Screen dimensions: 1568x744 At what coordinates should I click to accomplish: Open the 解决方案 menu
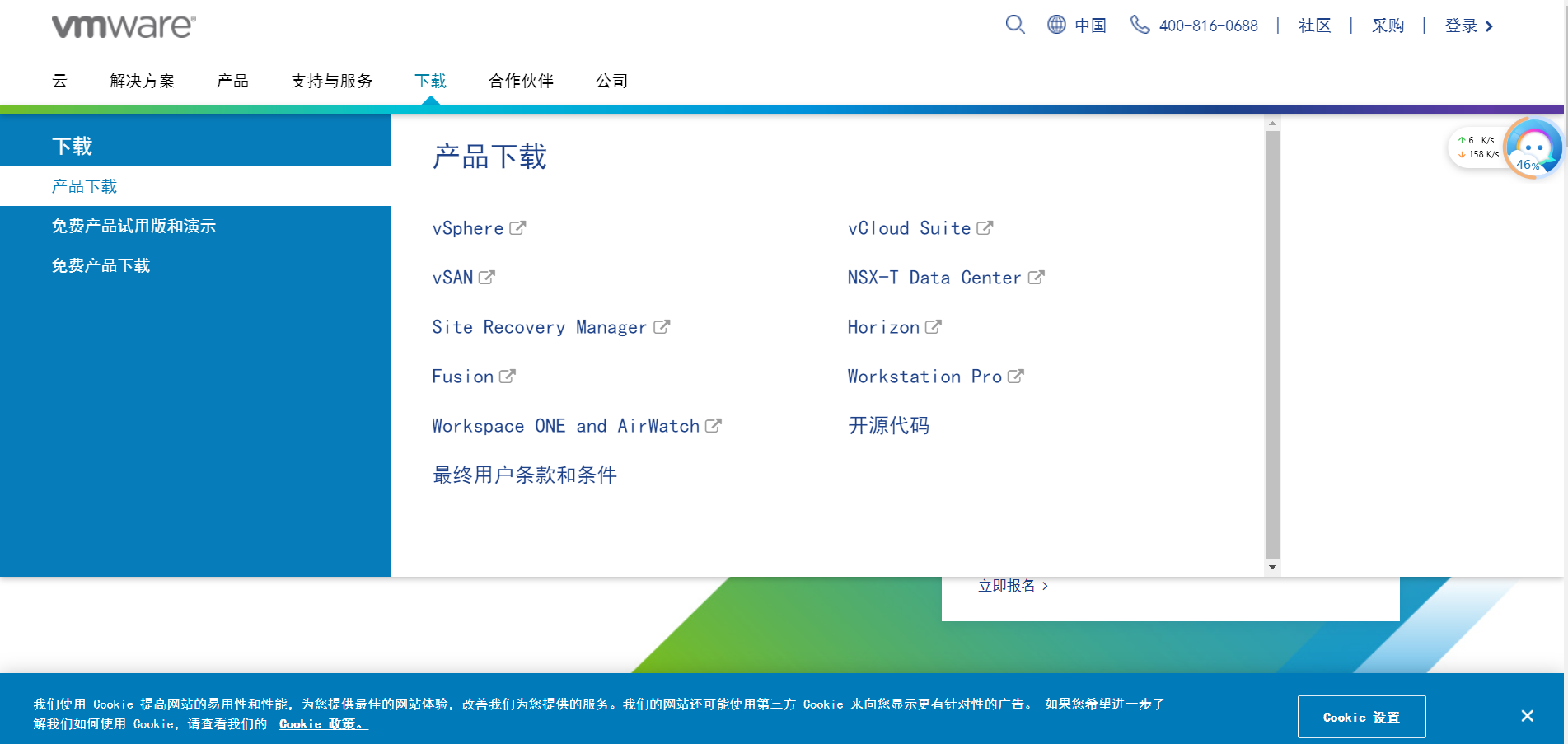tap(142, 81)
